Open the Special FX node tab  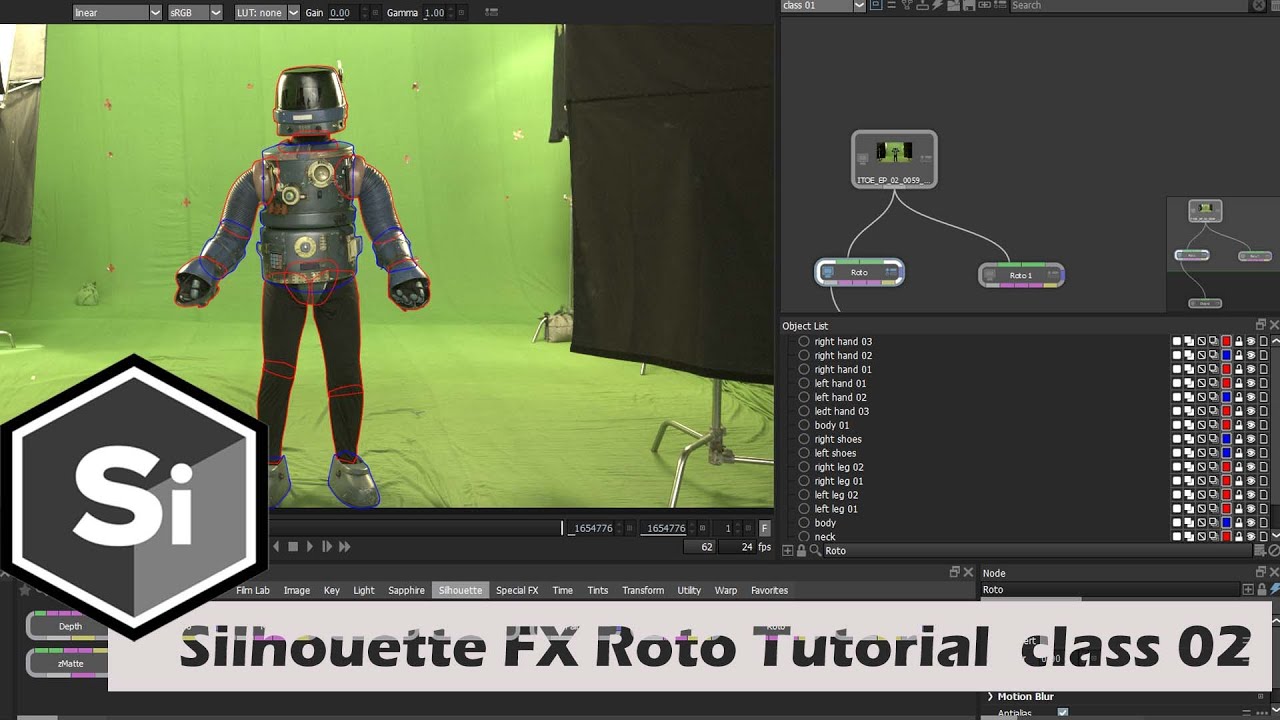point(517,590)
